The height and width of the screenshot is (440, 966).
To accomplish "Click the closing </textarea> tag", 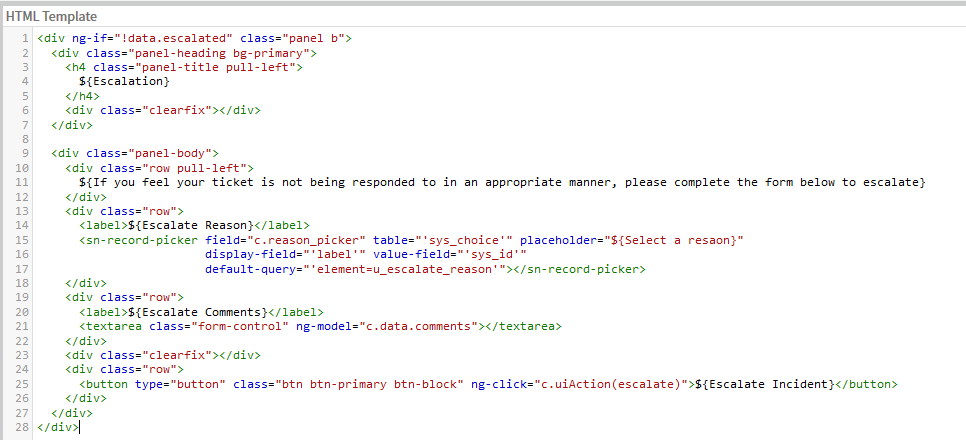I will click(x=524, y=326).
